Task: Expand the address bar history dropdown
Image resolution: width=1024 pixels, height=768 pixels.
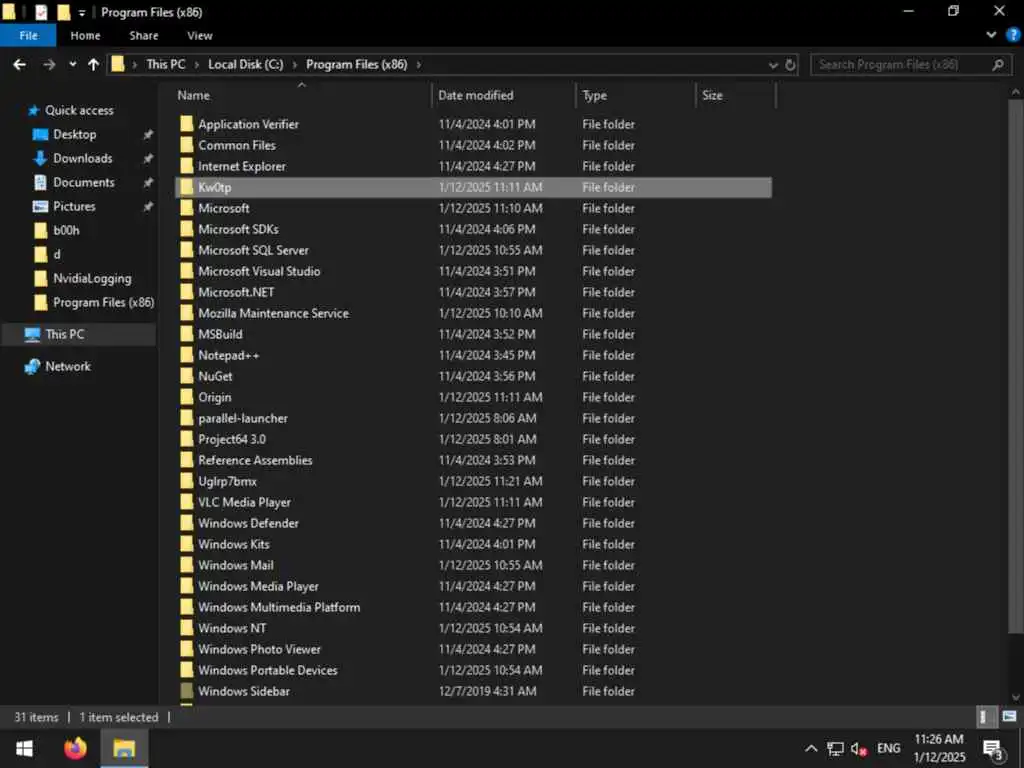Action: coord(773,65)
